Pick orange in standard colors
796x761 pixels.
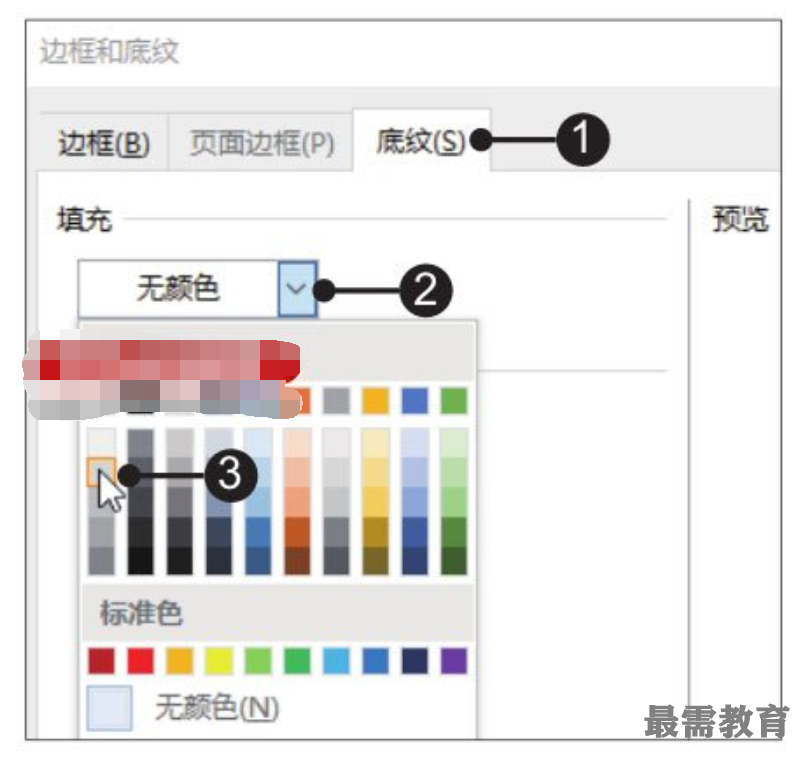point(180,661)
